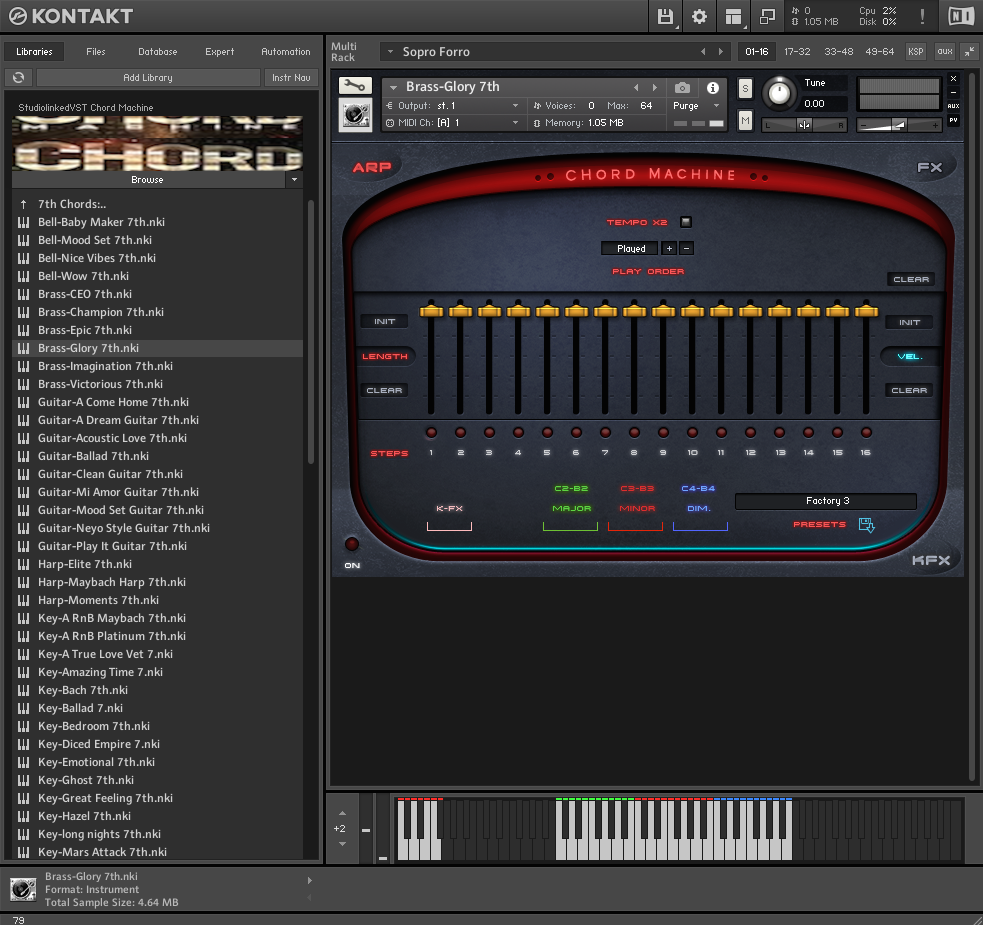Screen dimensions: 983x925
Task: Show instrument info with the i icon
Action: tap(713, 88)
